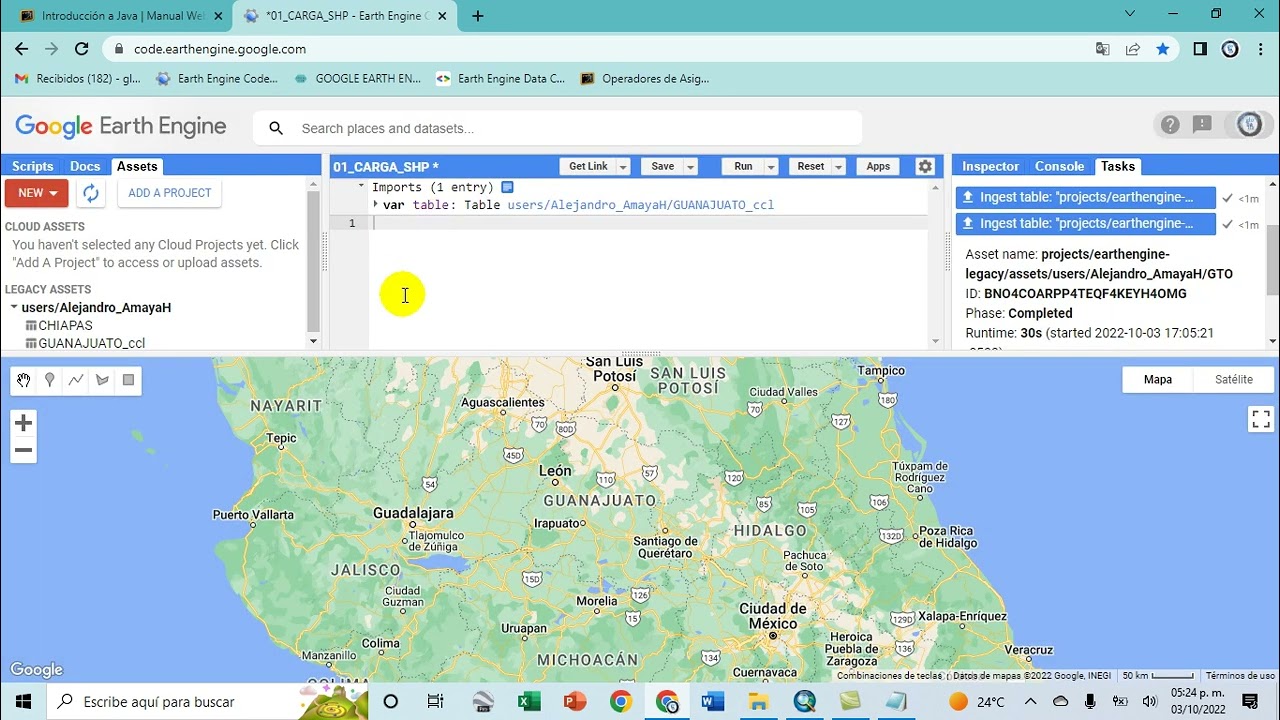Open the share page icon in address bar
The height and width of the screenshot is (720, 1280).
coord(1133,49)
